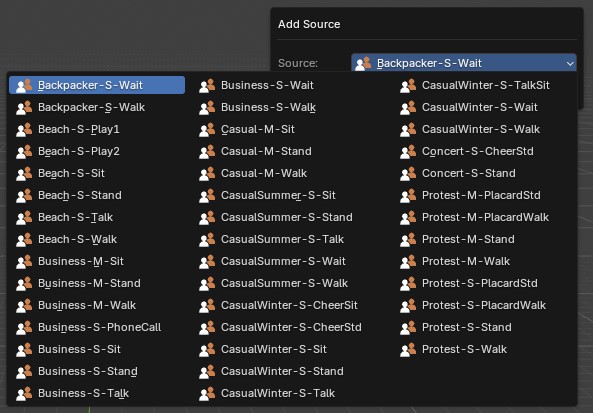Click the crowd icon beside Beach-S-Sit
The height and width of the screenshot is (413, 593).
tap(24, 173)
